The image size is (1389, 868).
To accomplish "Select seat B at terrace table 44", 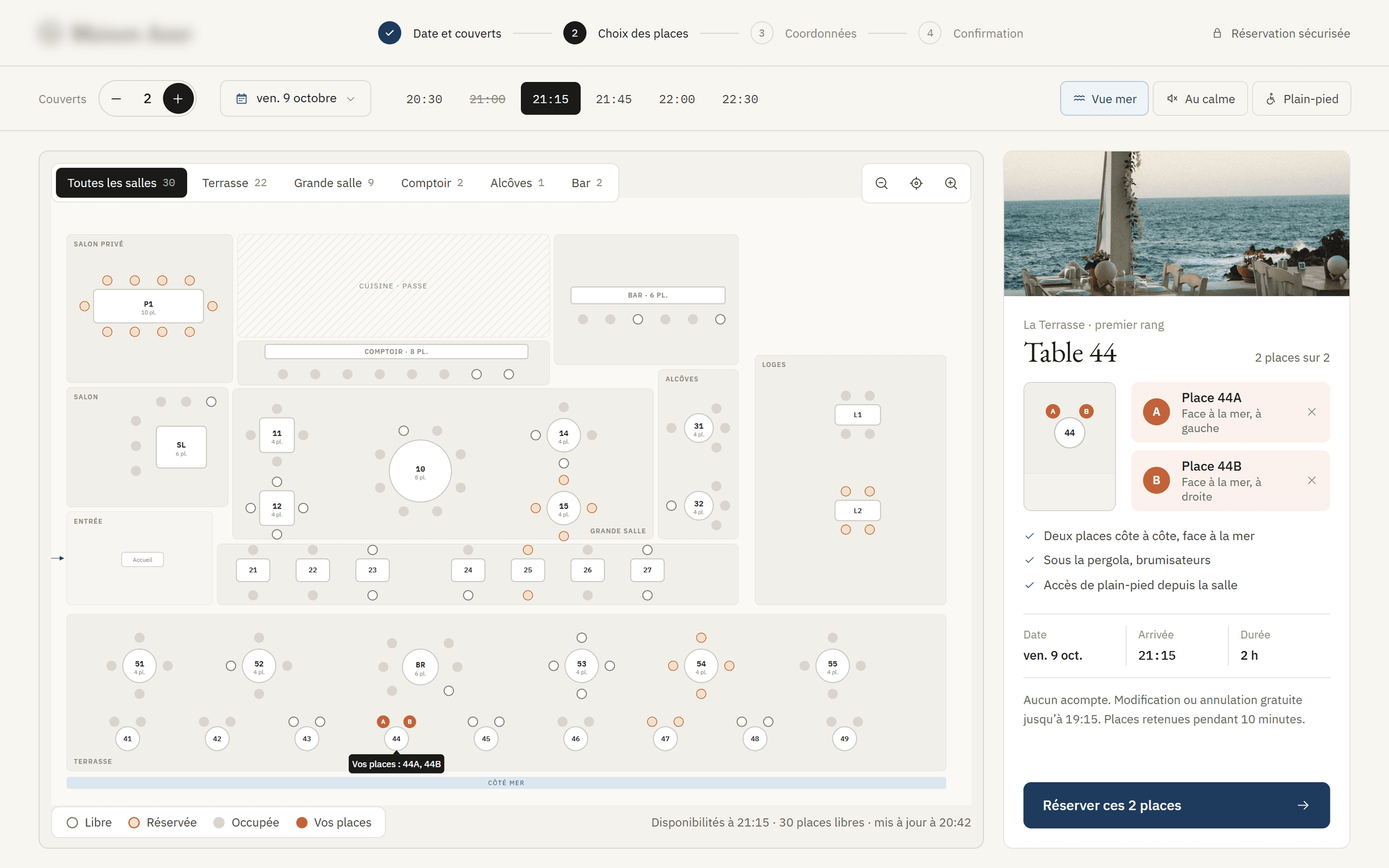I will (409, 722).
